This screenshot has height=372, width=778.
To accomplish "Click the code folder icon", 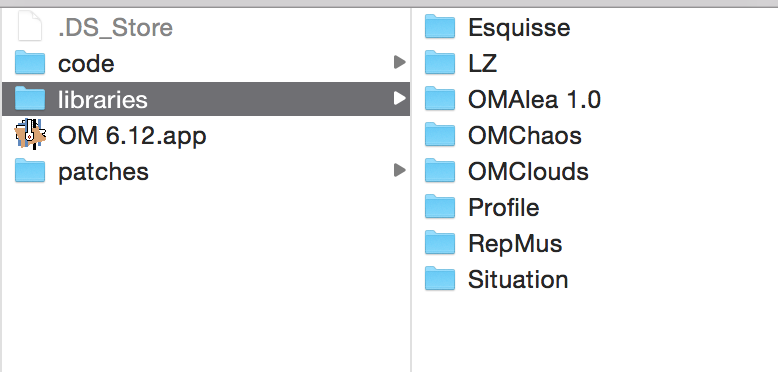I will click(x=30, y=63).
